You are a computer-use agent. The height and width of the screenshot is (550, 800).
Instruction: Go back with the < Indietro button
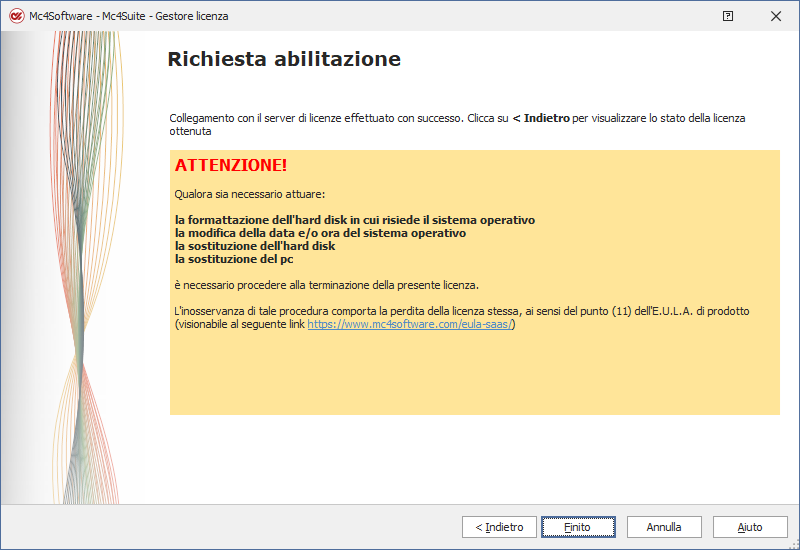(499, 527)
